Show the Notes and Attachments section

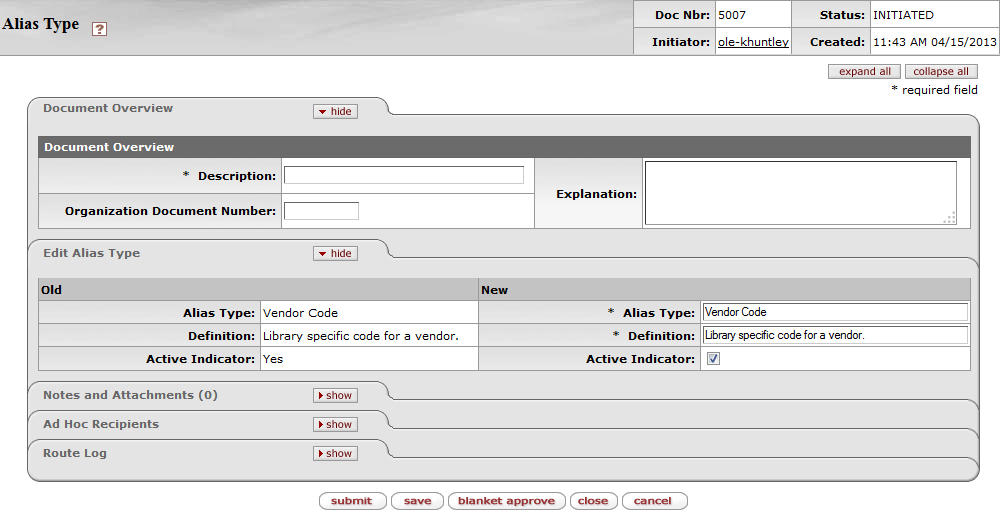tap(335, 396)
